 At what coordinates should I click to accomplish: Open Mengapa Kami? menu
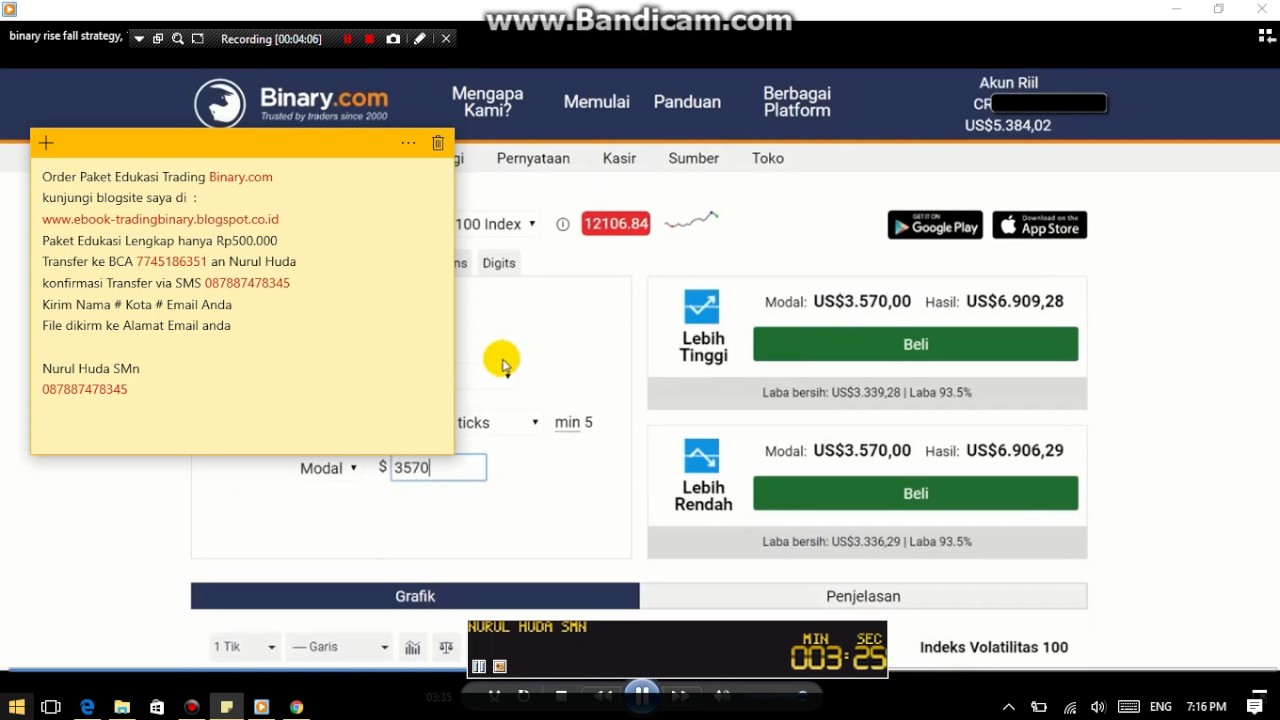(487, 101)
